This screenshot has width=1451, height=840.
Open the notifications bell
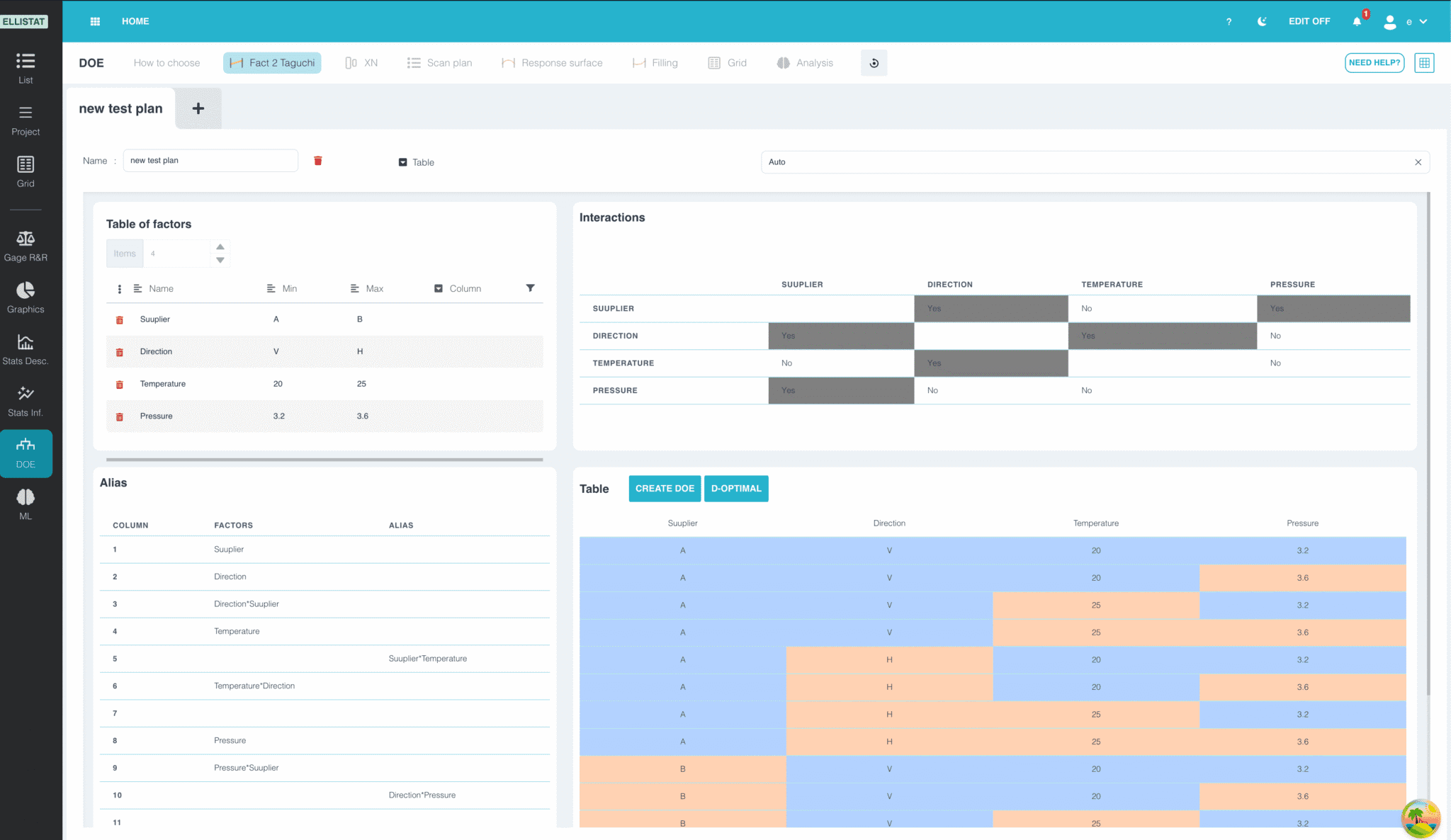[1357, 21]
